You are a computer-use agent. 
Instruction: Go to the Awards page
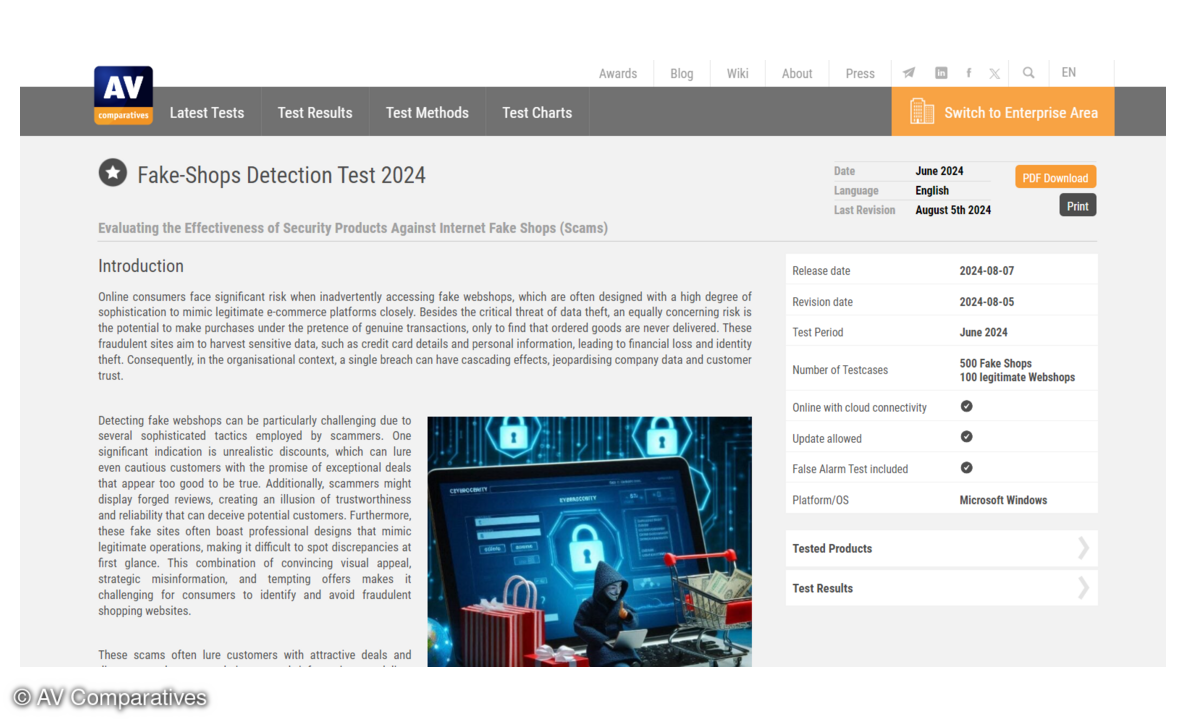[x=618, y=73]
